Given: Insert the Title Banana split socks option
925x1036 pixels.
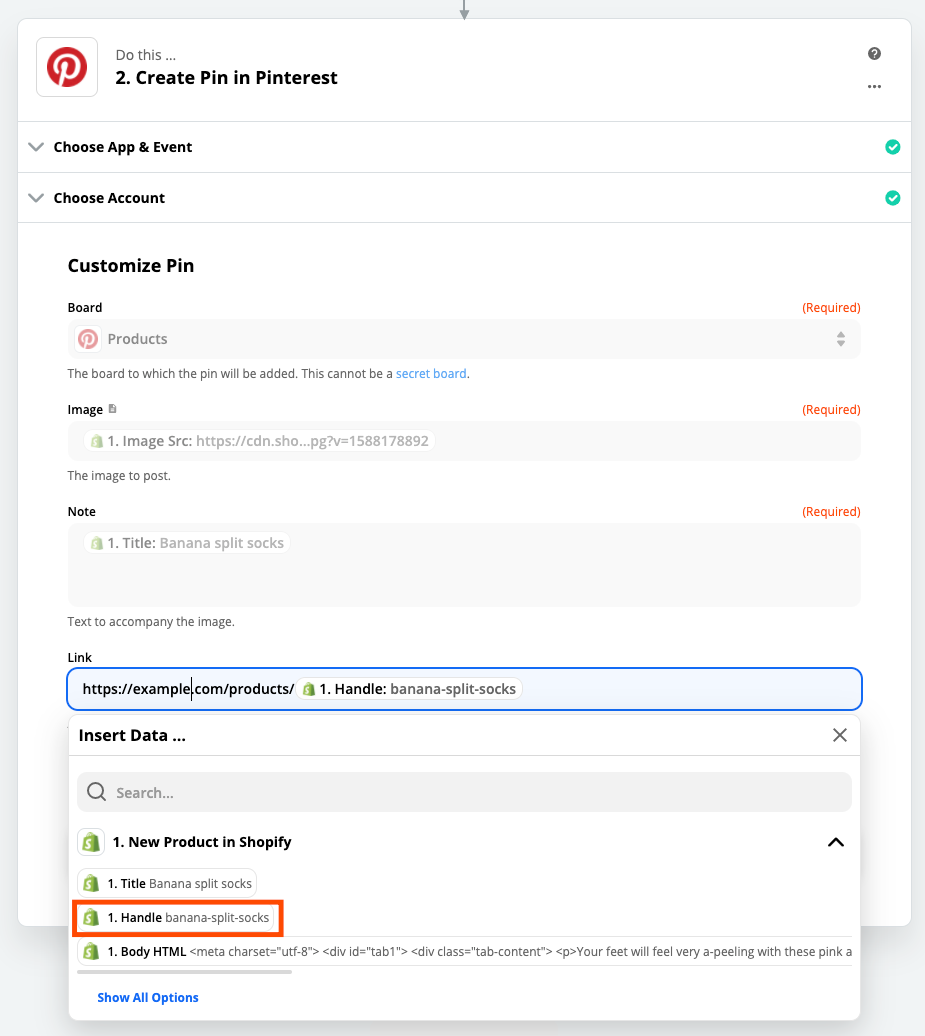Looking at the screenshot, I should coord(167,883).
